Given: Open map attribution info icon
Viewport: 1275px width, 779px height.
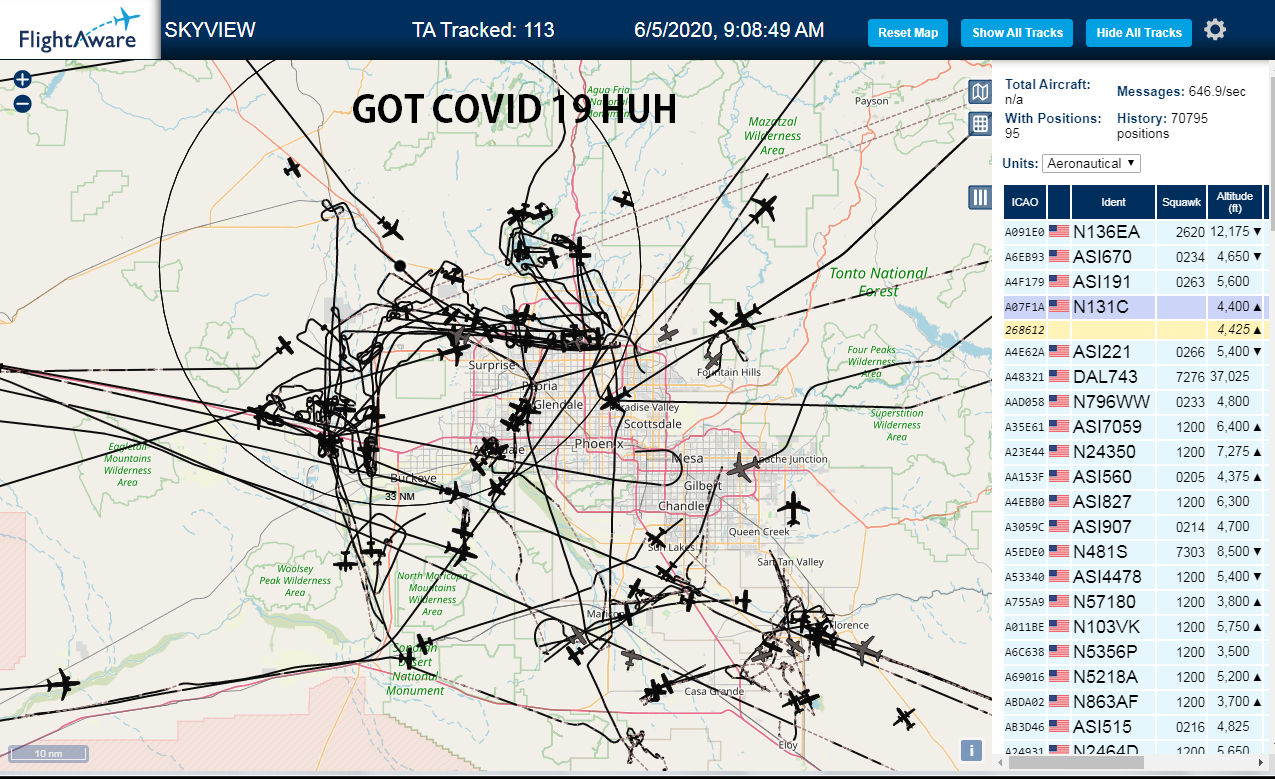Looking at the screenshot, I should coord(970,751).
